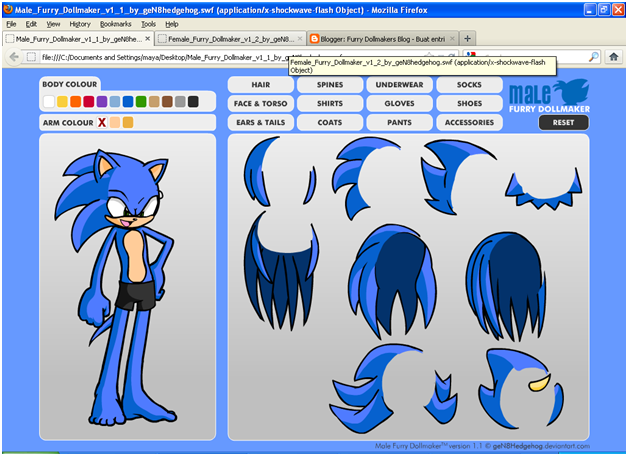
Task: Open the SHIRTS category
Action: 330,104
